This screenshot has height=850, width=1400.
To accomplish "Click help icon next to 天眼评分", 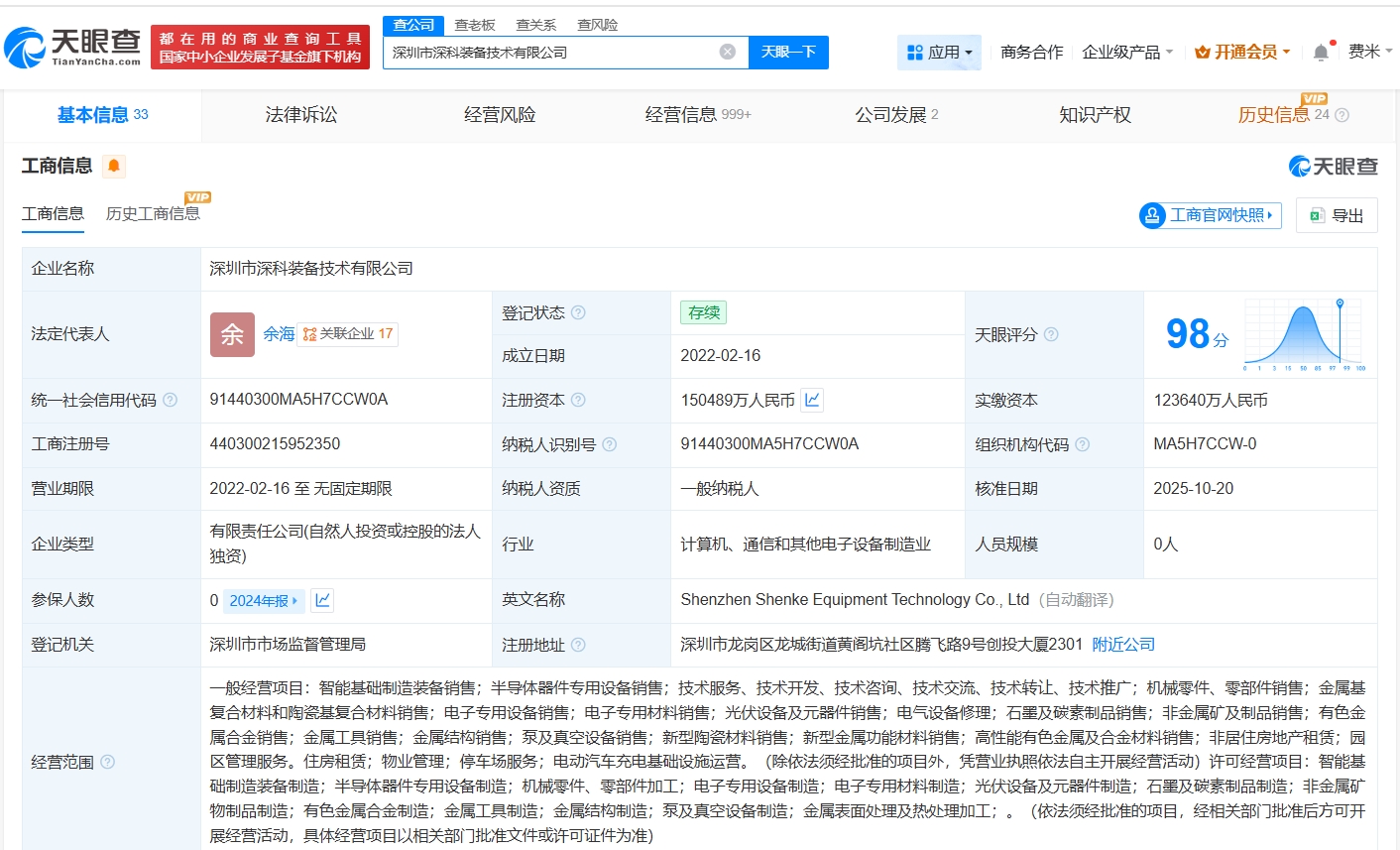I will pyautogui.click(x=1051, y=335).
